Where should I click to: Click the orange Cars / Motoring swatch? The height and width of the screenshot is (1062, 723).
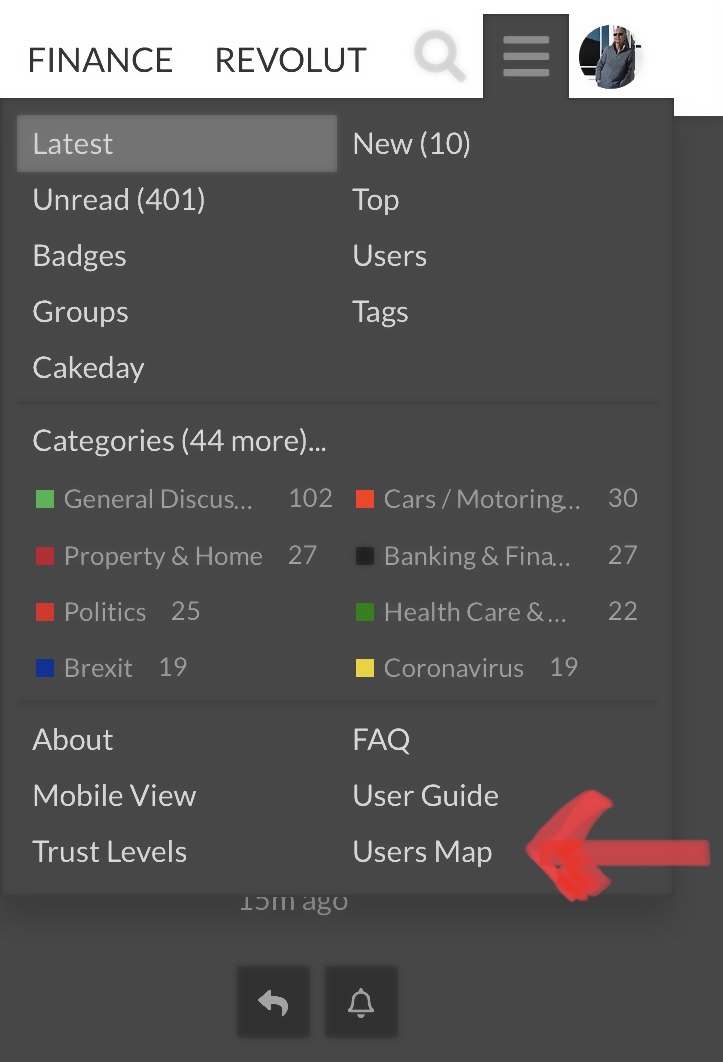pyautogui.click(x=365, y=499)
